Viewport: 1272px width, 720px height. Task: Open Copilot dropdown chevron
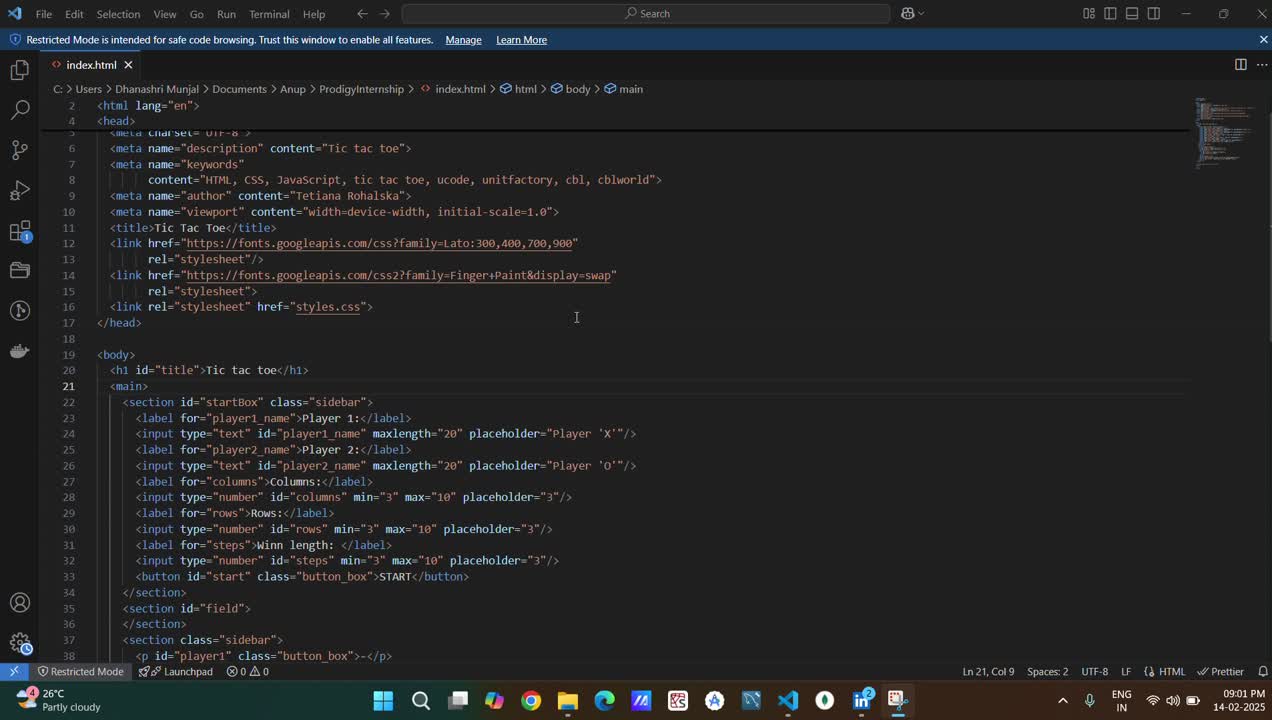921,13
